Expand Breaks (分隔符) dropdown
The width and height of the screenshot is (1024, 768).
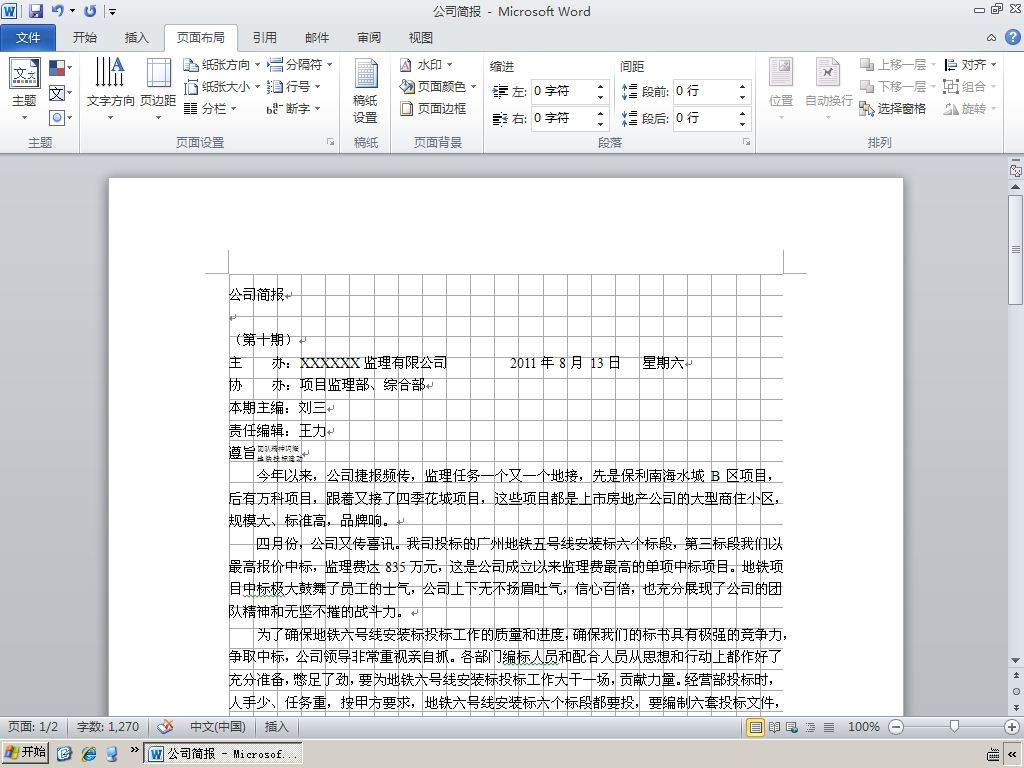click(x=300, y=65)
